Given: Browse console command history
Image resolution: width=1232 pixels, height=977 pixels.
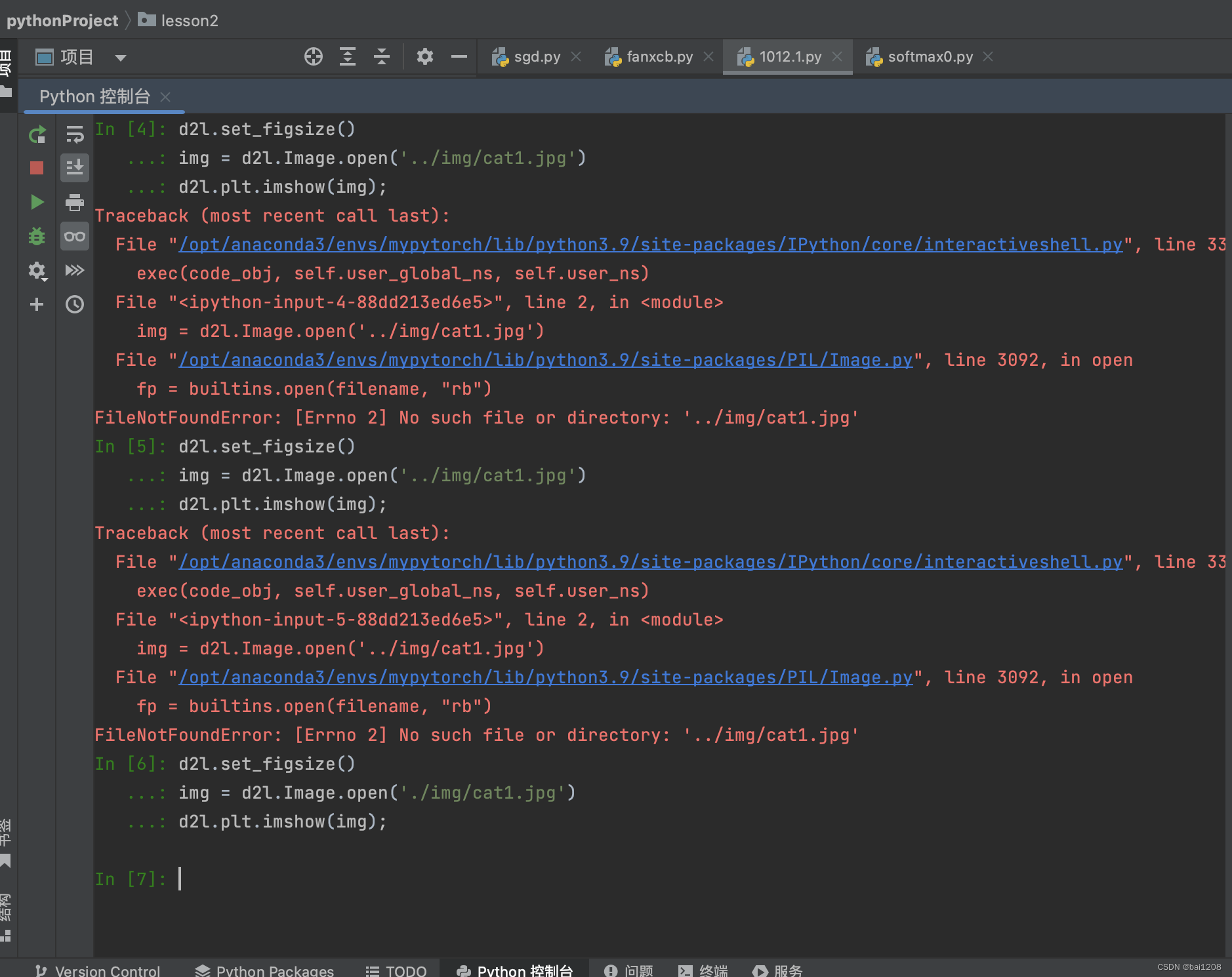Looking at the screenshot, I should 74,304.
